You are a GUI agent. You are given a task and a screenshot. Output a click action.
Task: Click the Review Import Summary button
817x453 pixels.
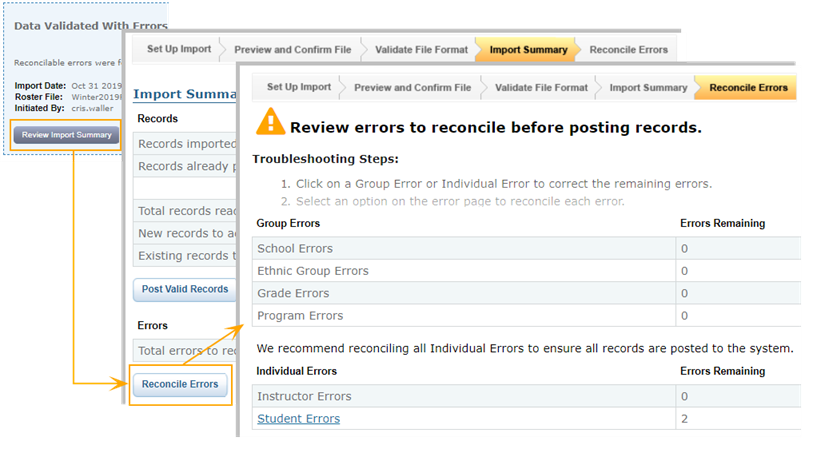[67, 135]
